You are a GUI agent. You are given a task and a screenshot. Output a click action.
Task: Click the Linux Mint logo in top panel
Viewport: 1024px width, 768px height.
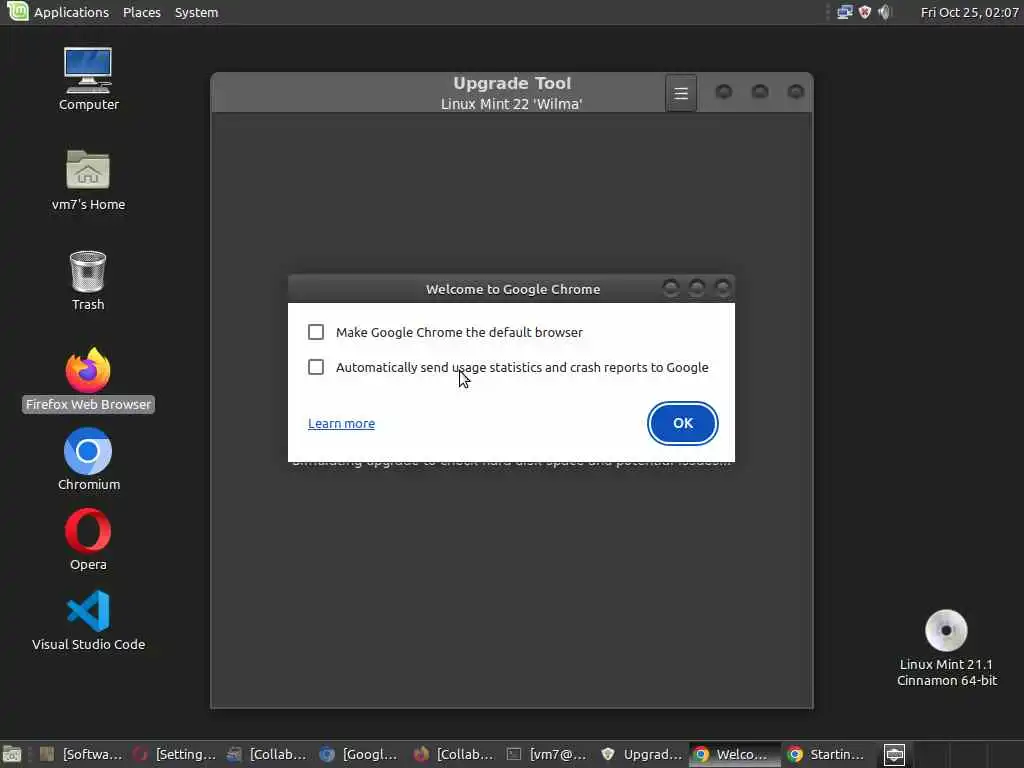click(x=17, y=11)
